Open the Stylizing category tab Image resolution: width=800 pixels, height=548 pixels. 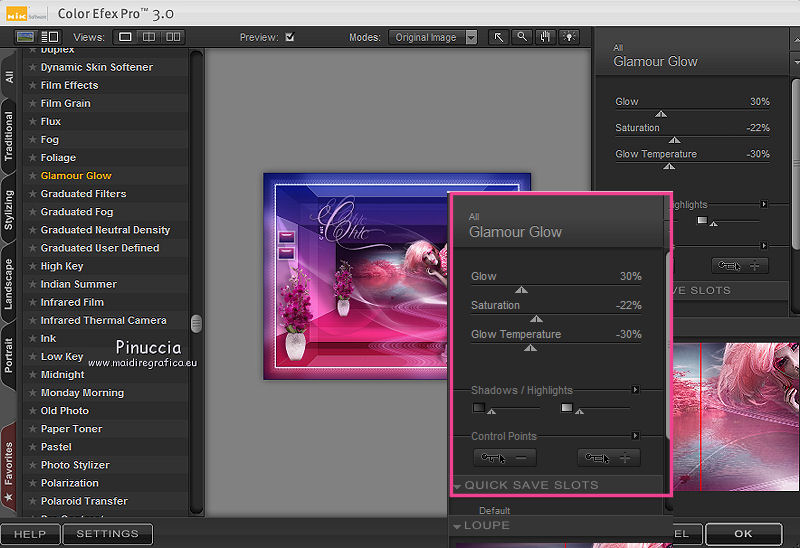coord(9,210)
